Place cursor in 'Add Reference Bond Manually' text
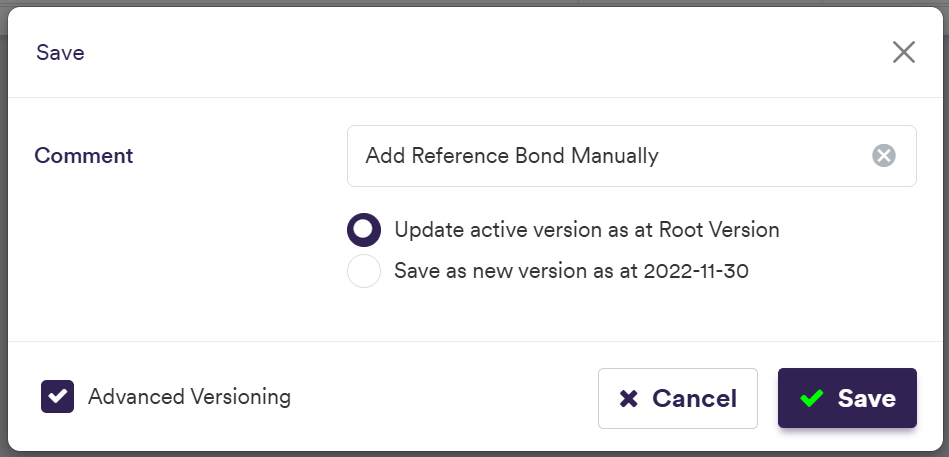The width and height of the screenshot is (949, 457). (x=511, y=156)
